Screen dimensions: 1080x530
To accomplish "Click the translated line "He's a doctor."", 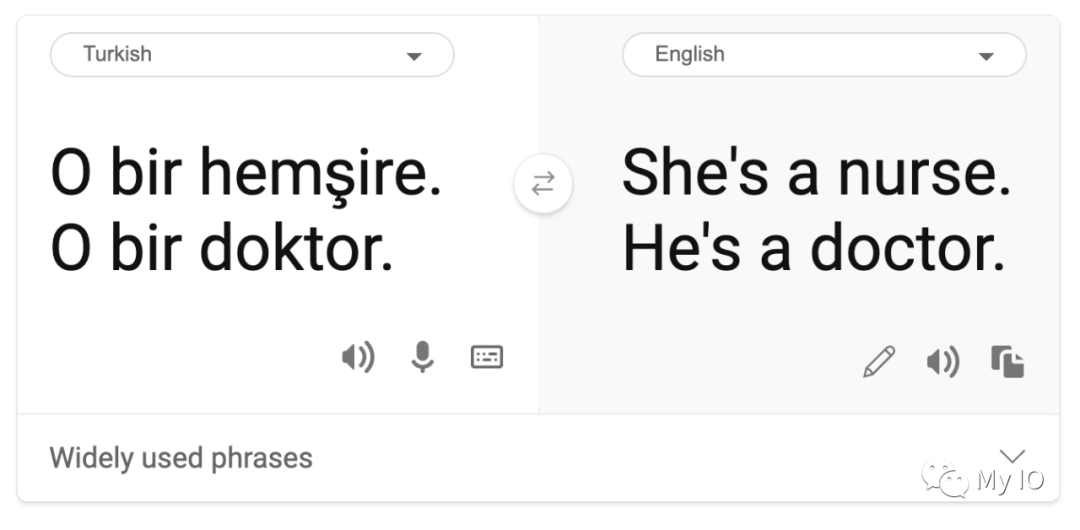I will click(x=813, y=250).
